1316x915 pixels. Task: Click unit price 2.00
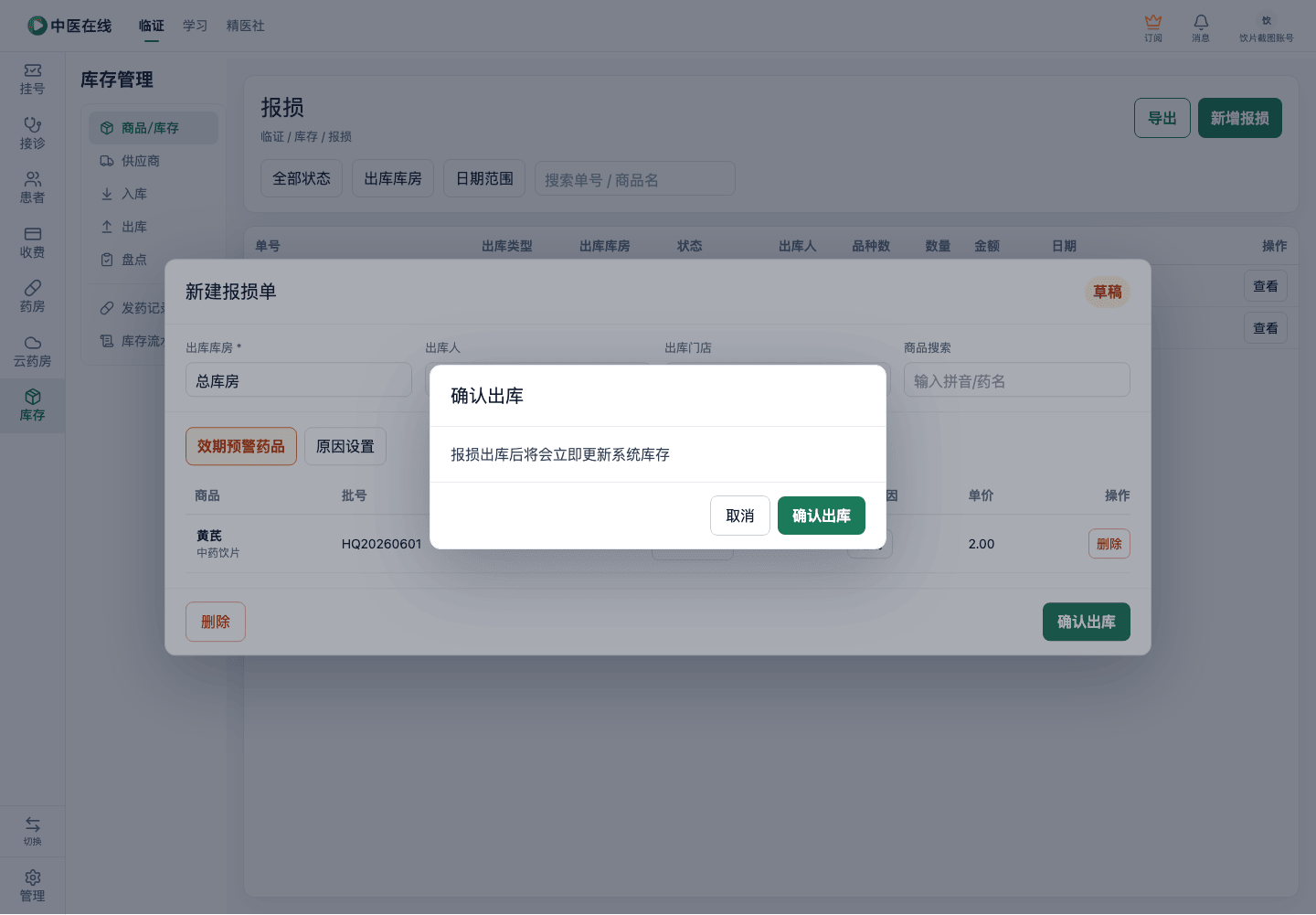point(982,544)
